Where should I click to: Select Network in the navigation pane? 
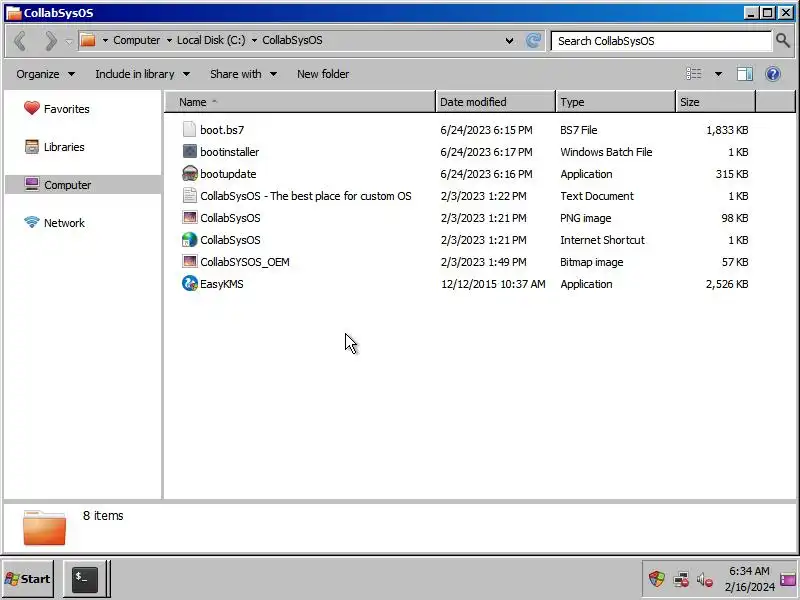54,223
